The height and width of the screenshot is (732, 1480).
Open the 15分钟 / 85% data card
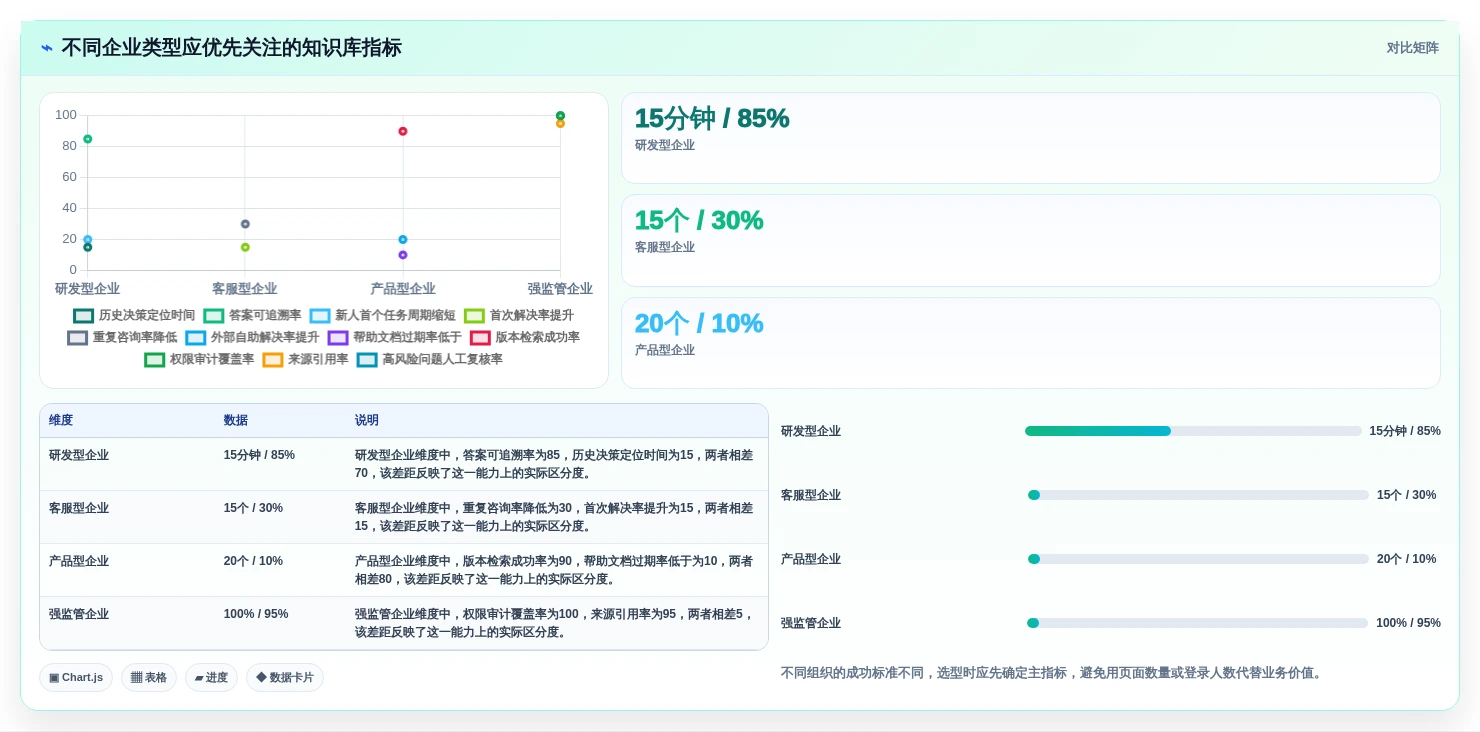(1031, 138)
